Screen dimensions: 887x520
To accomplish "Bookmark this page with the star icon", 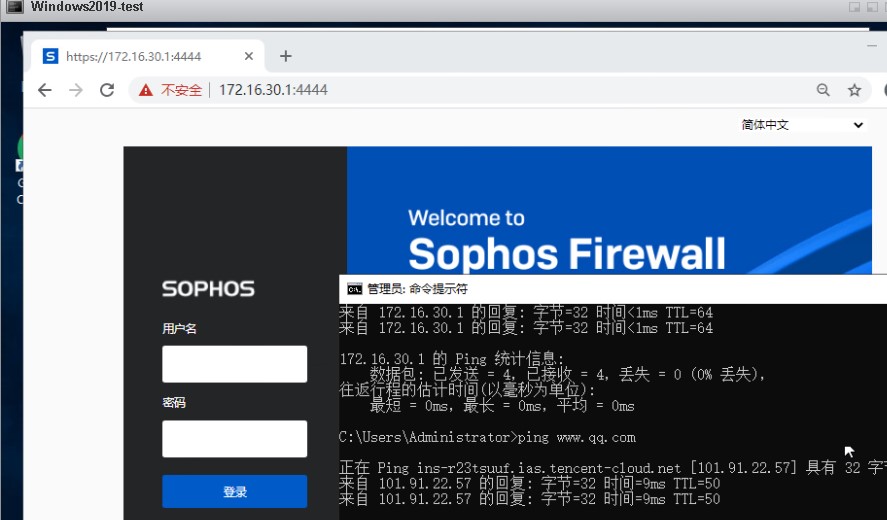I will point(854,90).
